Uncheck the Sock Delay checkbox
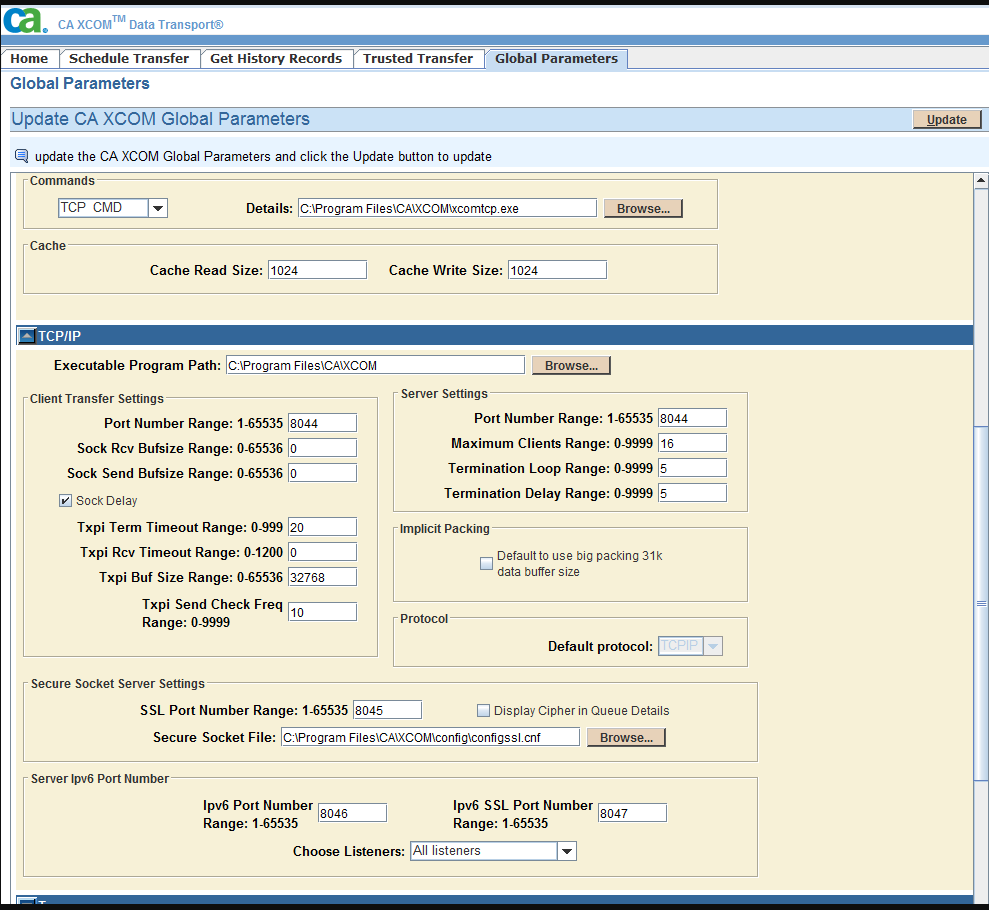Viewport: 989px width, 910px height. point(66,501)
